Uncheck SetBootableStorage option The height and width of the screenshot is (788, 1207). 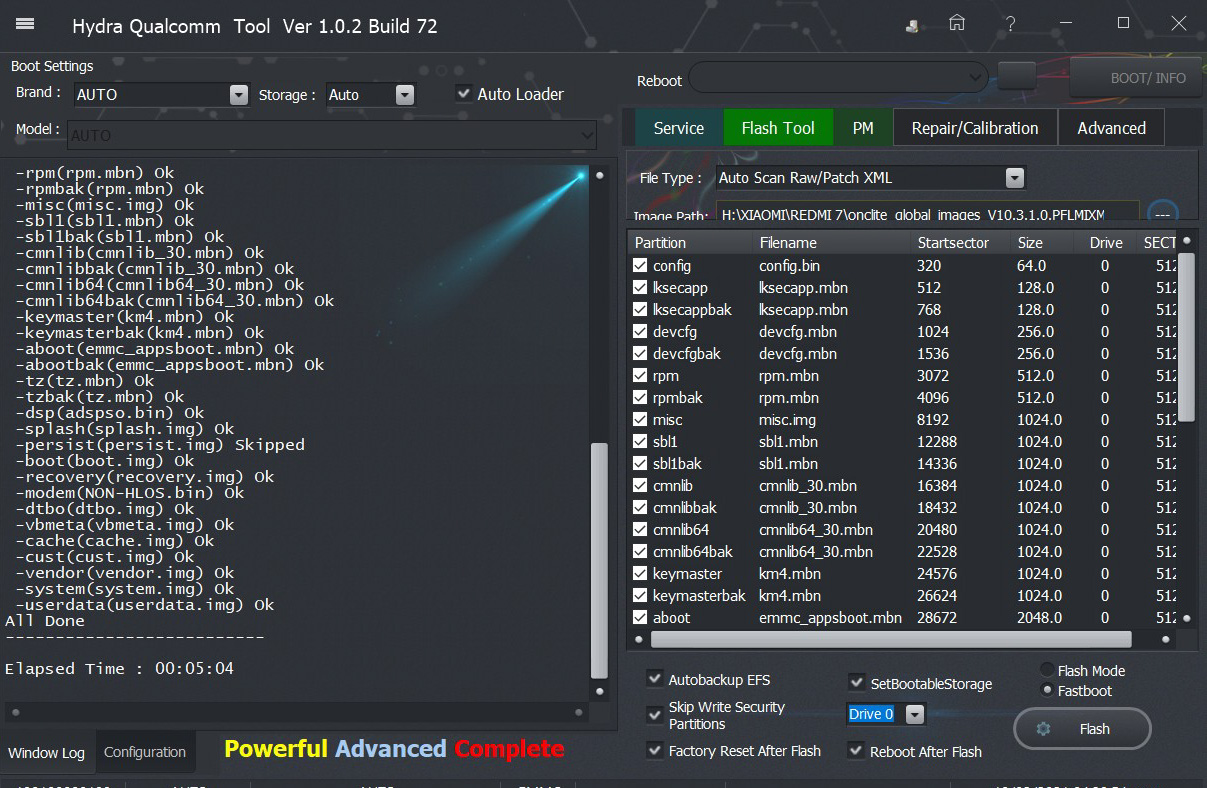(x=857, y=684)
